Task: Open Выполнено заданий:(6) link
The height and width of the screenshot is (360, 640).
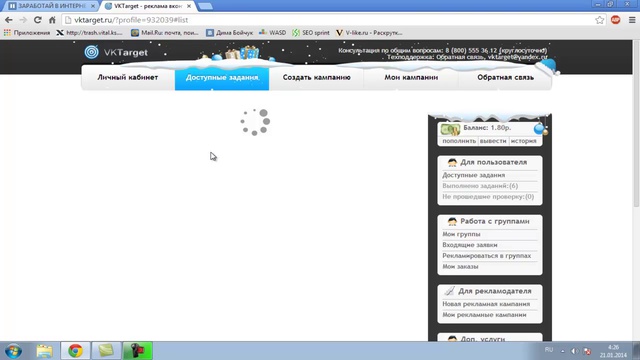Action: pos(480,186)
